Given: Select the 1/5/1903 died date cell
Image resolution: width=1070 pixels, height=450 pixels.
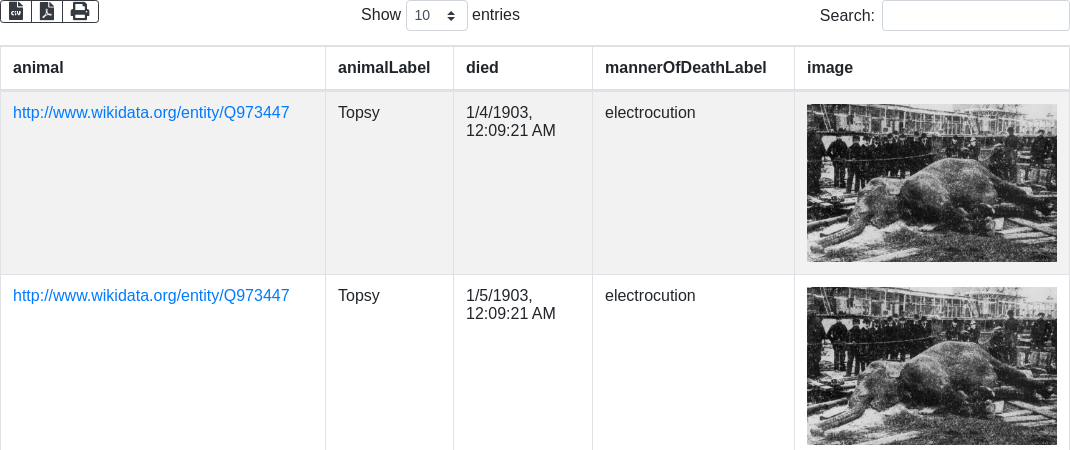Looking at the screenshot, I should (x=510, y=304).
